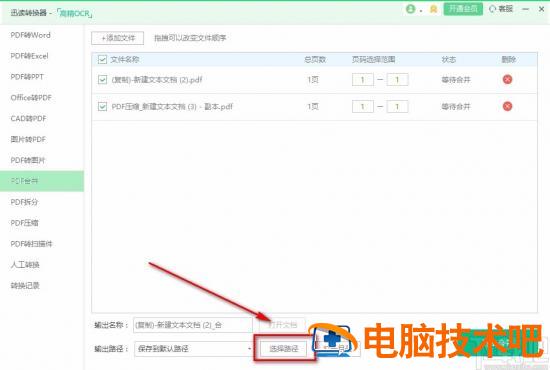
Task: Delete the (复制)-新建文本文档 (2).pdf row
Action: click(507, 80)
